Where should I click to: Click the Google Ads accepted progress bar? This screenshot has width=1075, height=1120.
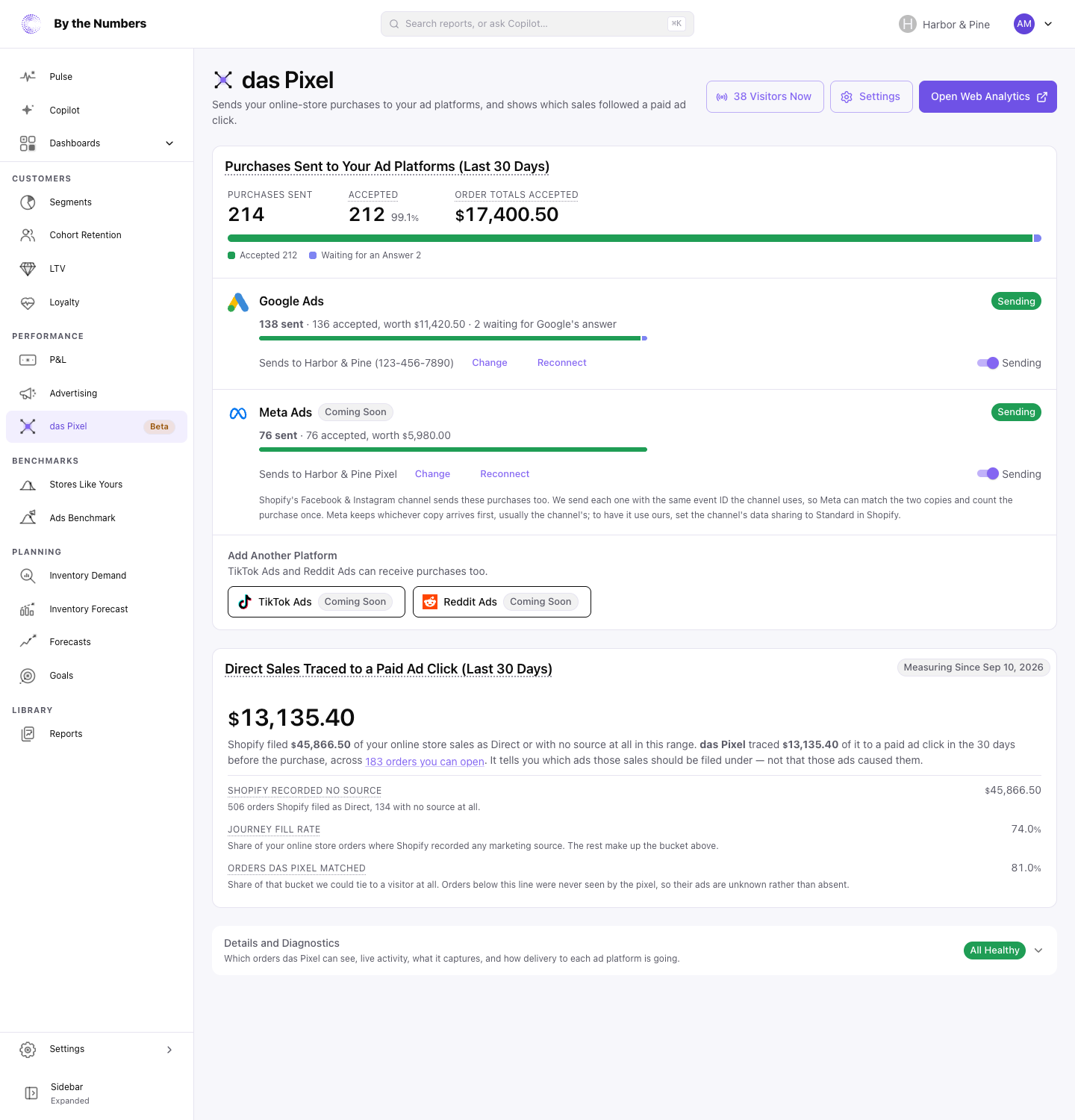click(453, 338)
